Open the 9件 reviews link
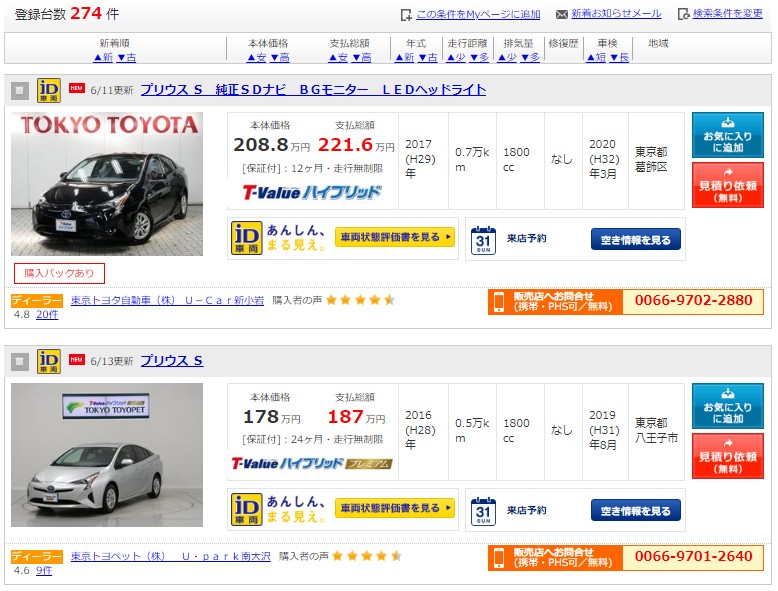The image size is (778, 591). pos(44,571)
